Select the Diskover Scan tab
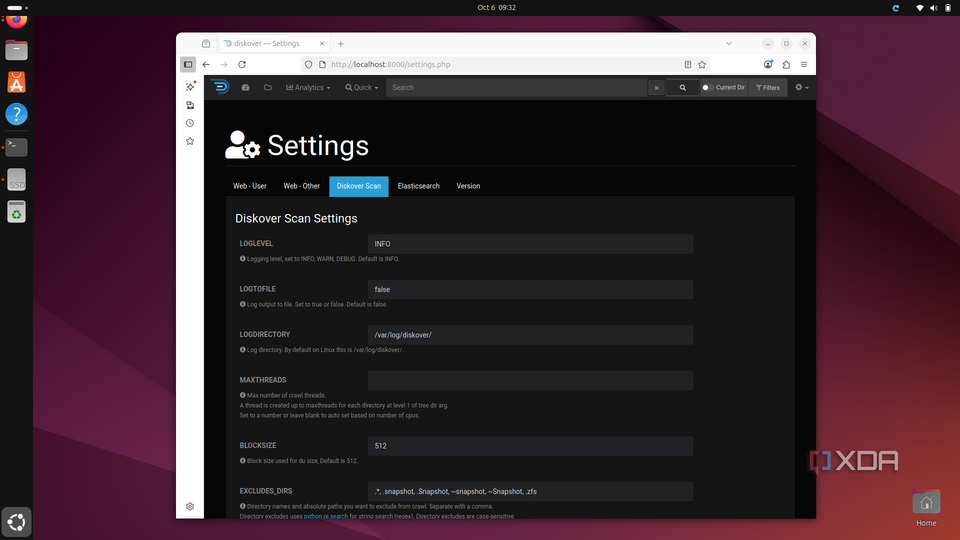This screenshot has height=540, width=960. coord(359,186)
